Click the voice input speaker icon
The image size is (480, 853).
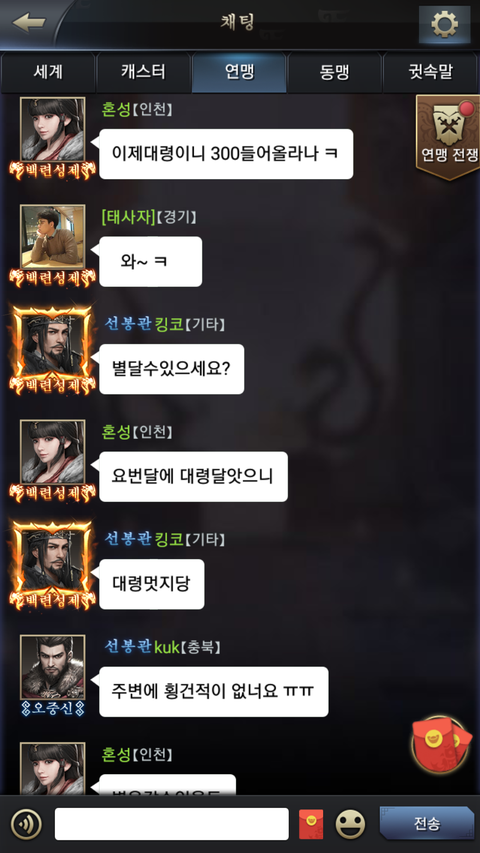(x=26, y=824)
